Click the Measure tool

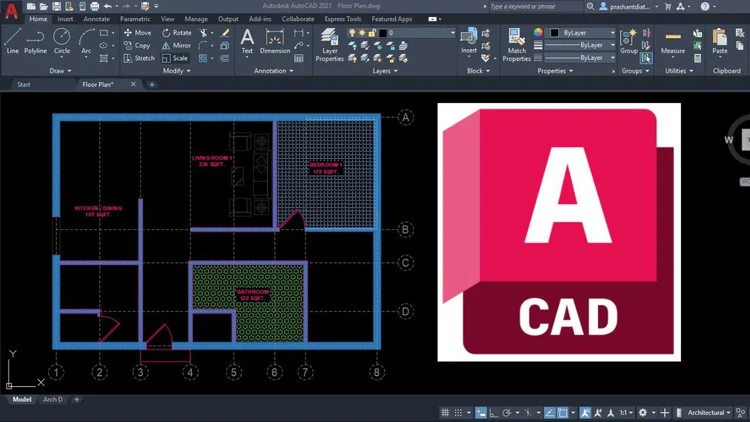[x=673, y=41]
